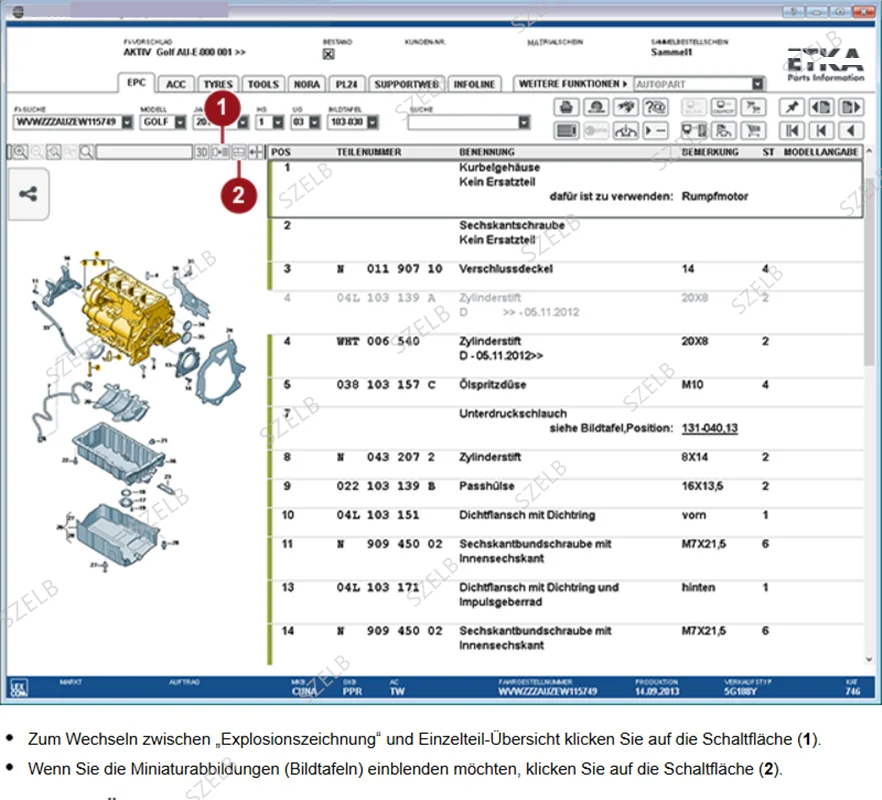Click the icon left of the double-cart icon

coord(724,107)
